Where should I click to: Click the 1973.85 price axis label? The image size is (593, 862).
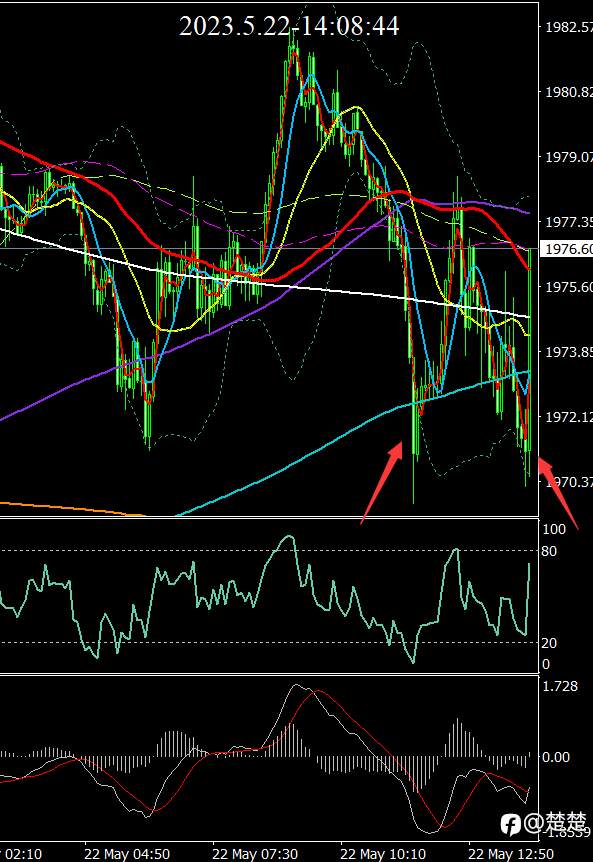click(569, 352)
